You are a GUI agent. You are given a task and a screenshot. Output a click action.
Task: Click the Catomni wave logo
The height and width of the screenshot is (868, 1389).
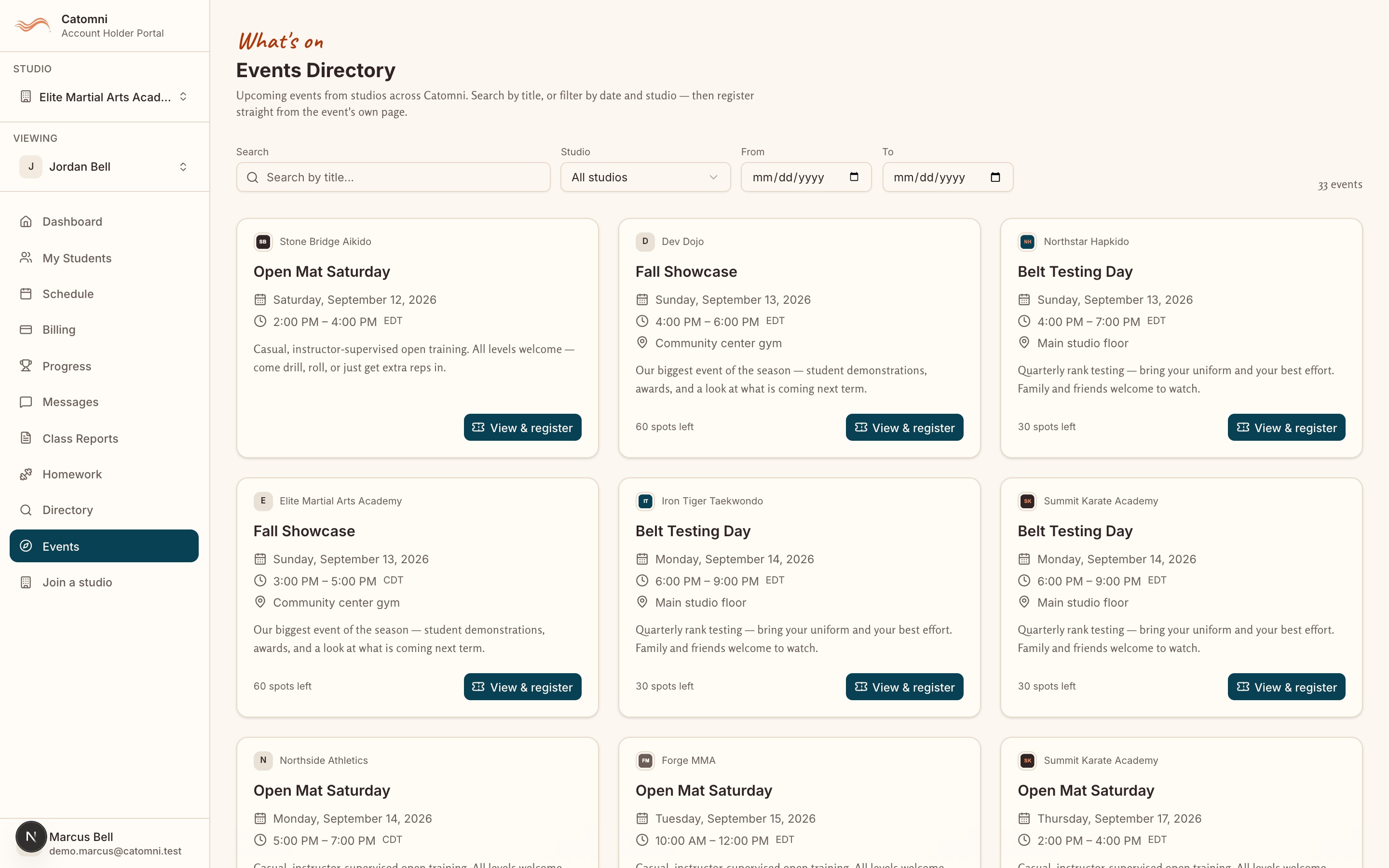tap(33, 25)
